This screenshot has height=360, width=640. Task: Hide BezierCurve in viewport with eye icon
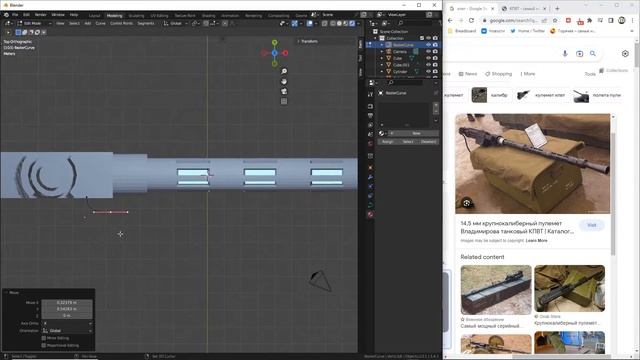pos(429,45)
